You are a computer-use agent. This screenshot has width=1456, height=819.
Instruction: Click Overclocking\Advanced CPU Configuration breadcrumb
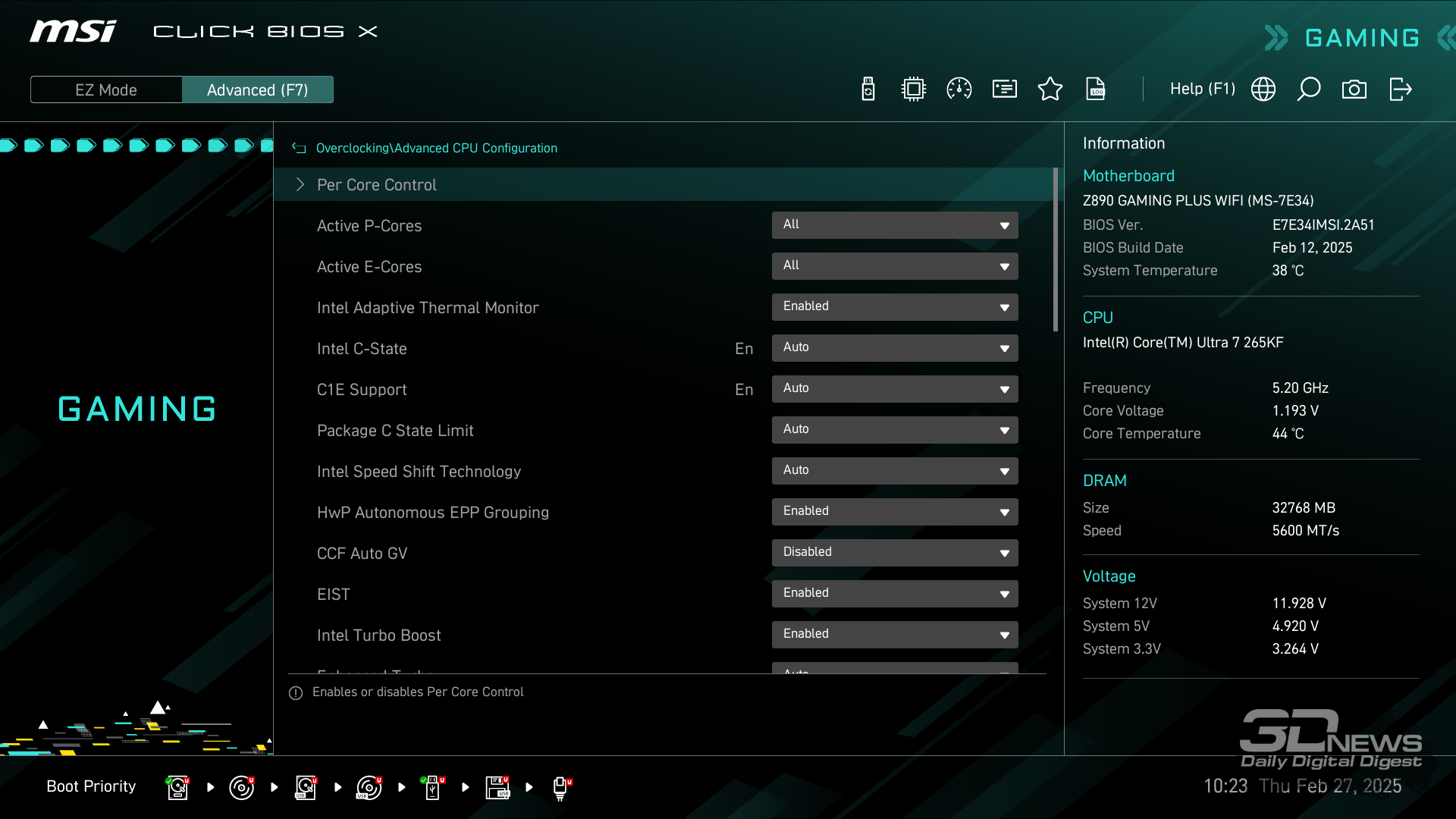(437, 149)
